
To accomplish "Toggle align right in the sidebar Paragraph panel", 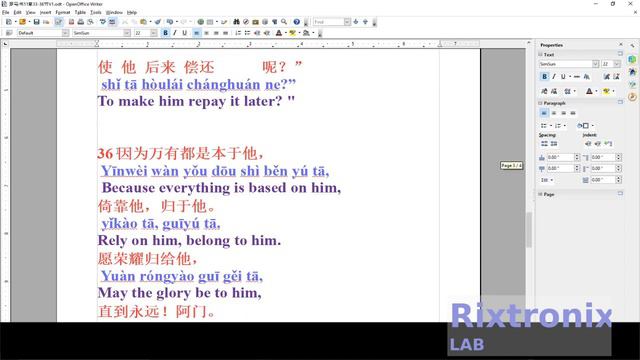I will 564,113.
